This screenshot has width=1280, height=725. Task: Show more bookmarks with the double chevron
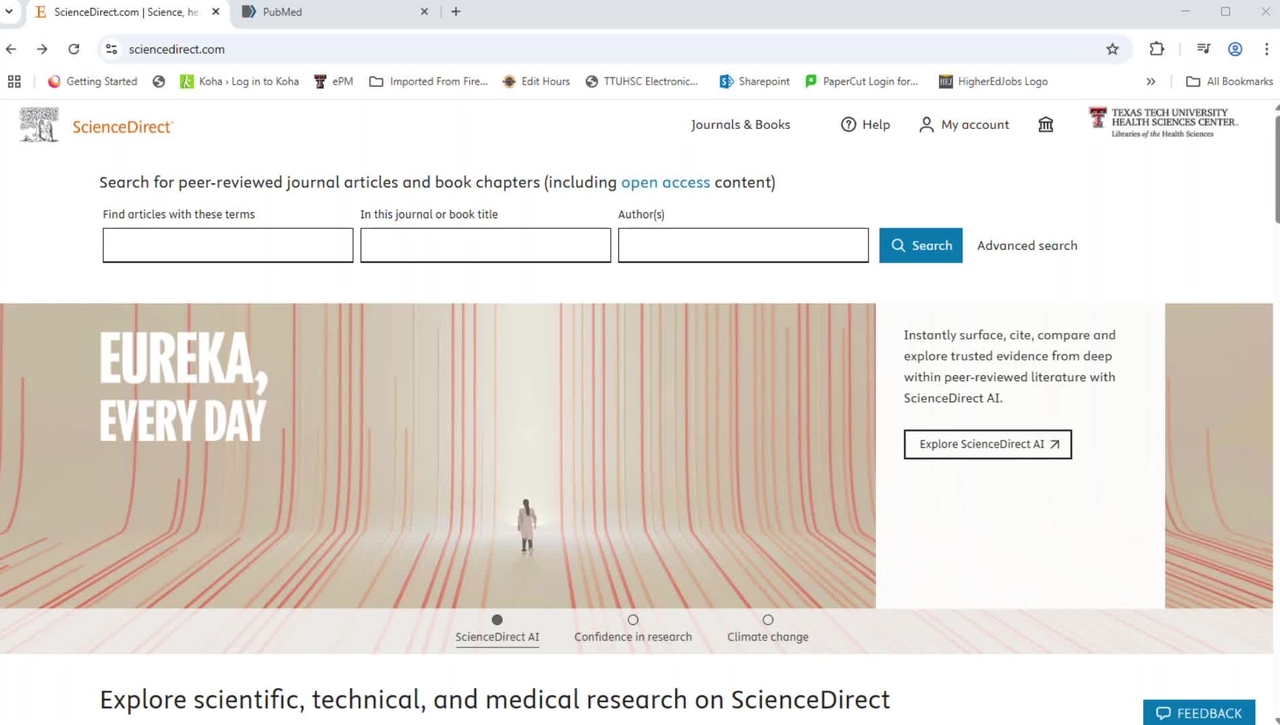1151,81
